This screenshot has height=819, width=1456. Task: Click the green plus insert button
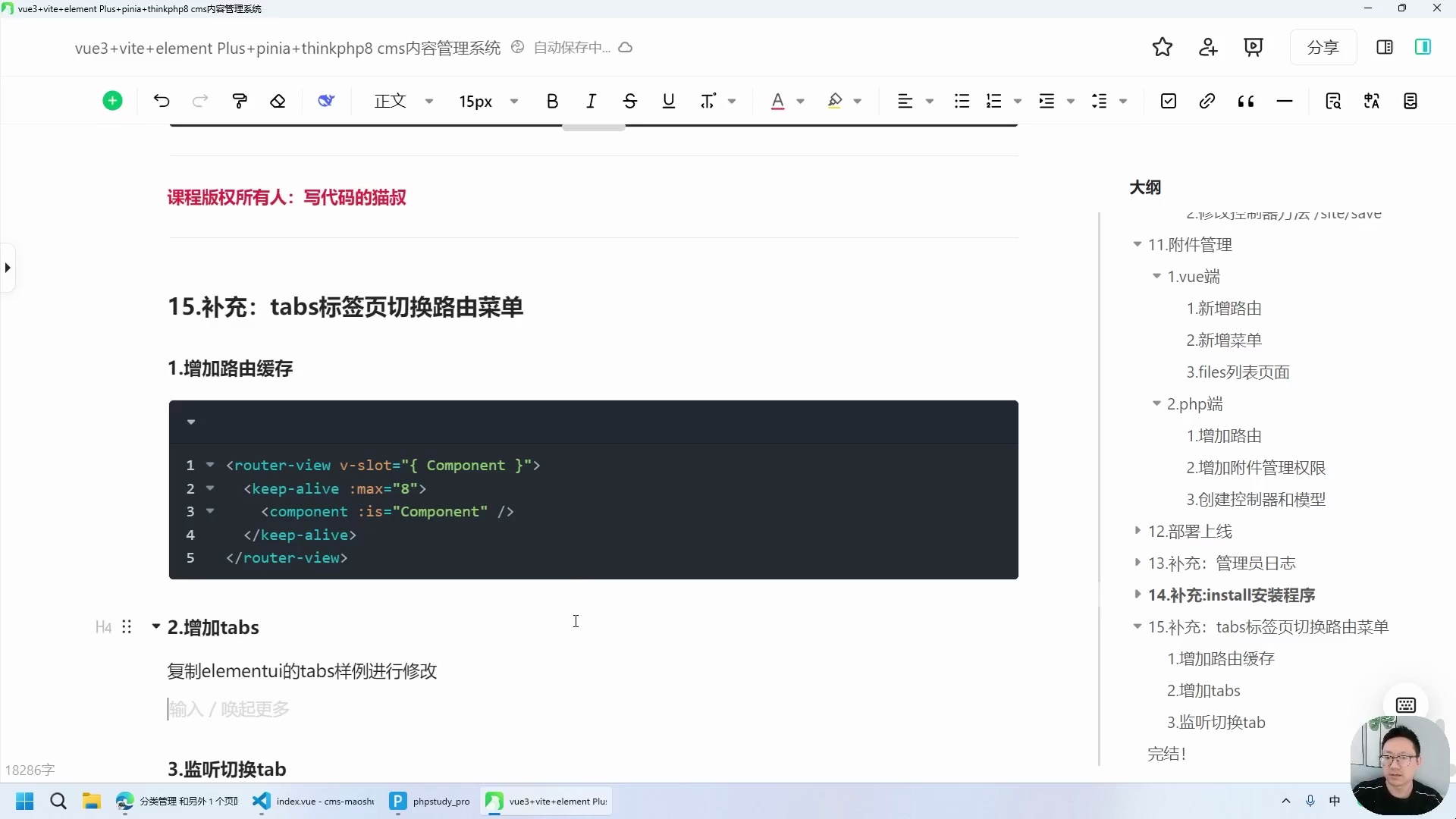point(112,101)
